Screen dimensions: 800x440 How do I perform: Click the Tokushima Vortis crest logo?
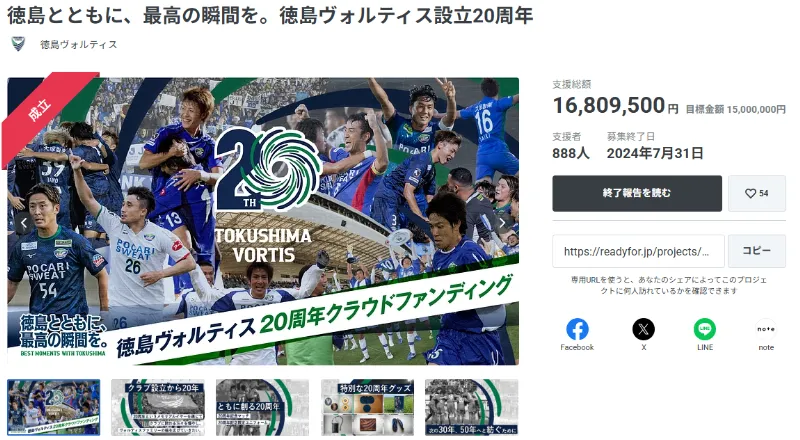[18, 44]
